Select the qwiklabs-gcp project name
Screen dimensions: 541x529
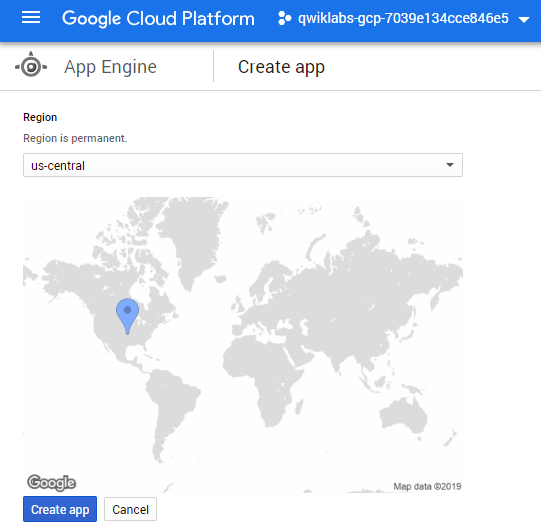[403, 19]
